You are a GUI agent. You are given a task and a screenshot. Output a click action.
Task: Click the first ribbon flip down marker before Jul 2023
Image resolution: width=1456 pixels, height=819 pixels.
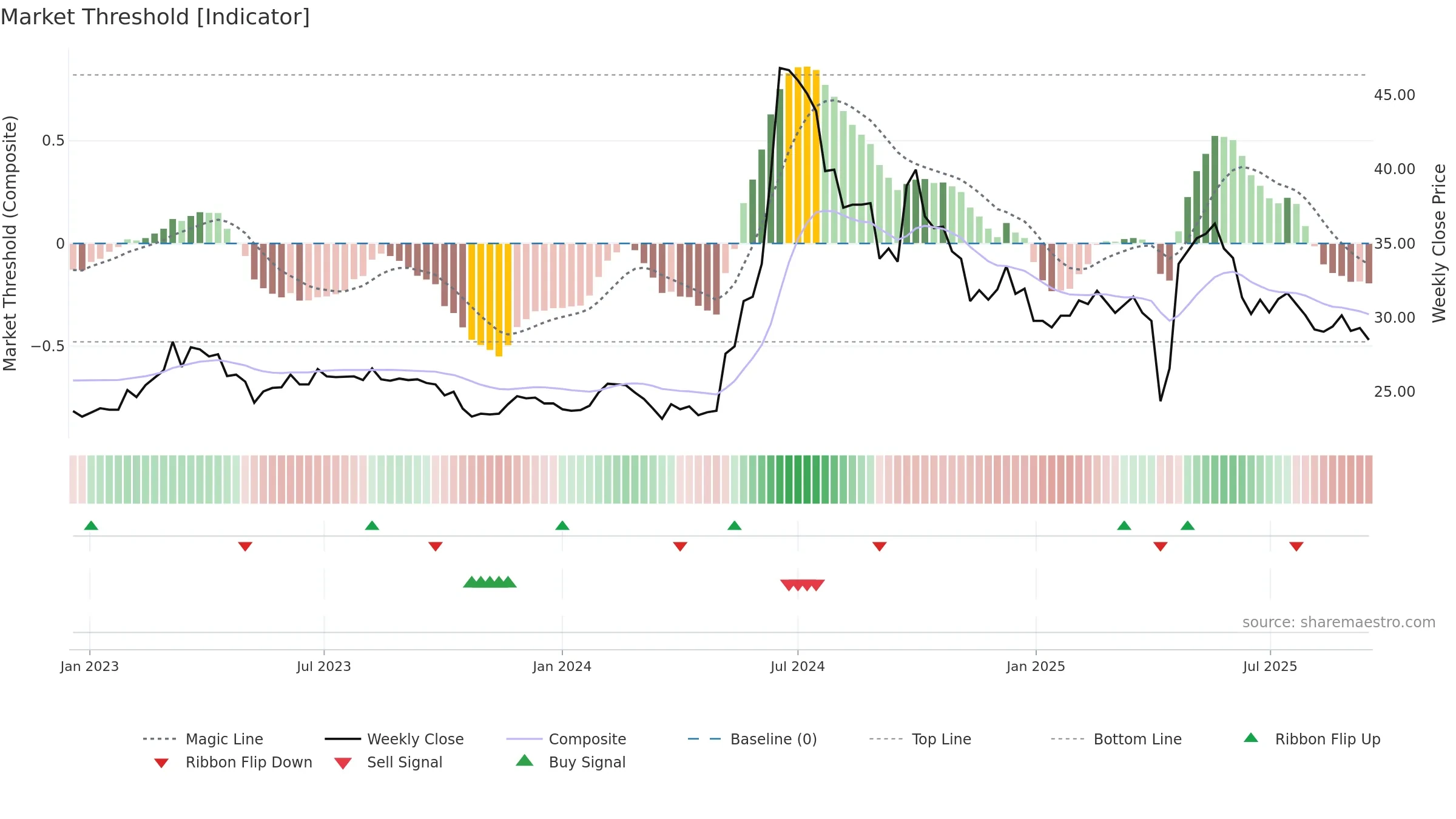click(245, 547)
